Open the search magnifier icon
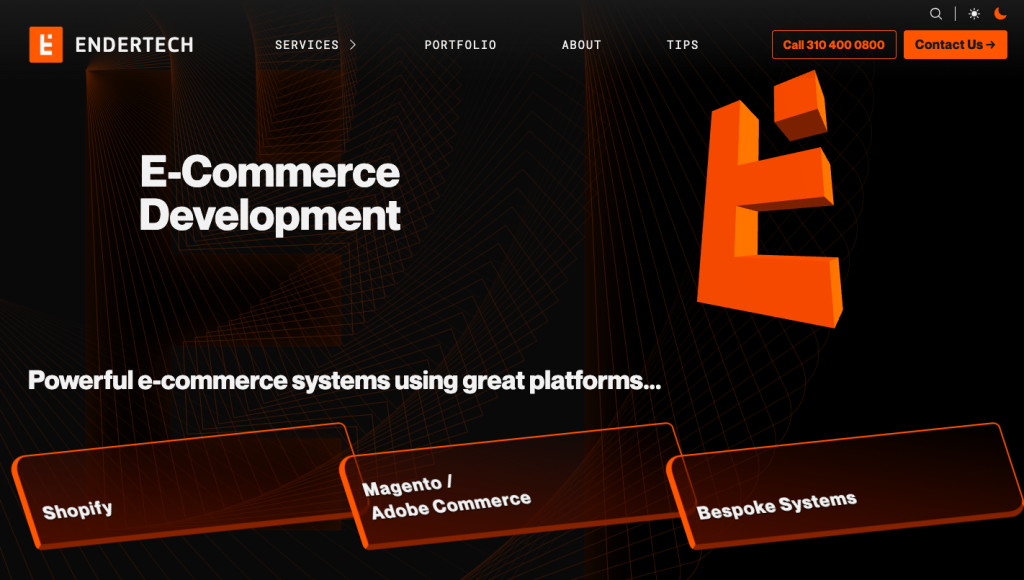The width and height of the screenshot is (1024, 580). 936,14
